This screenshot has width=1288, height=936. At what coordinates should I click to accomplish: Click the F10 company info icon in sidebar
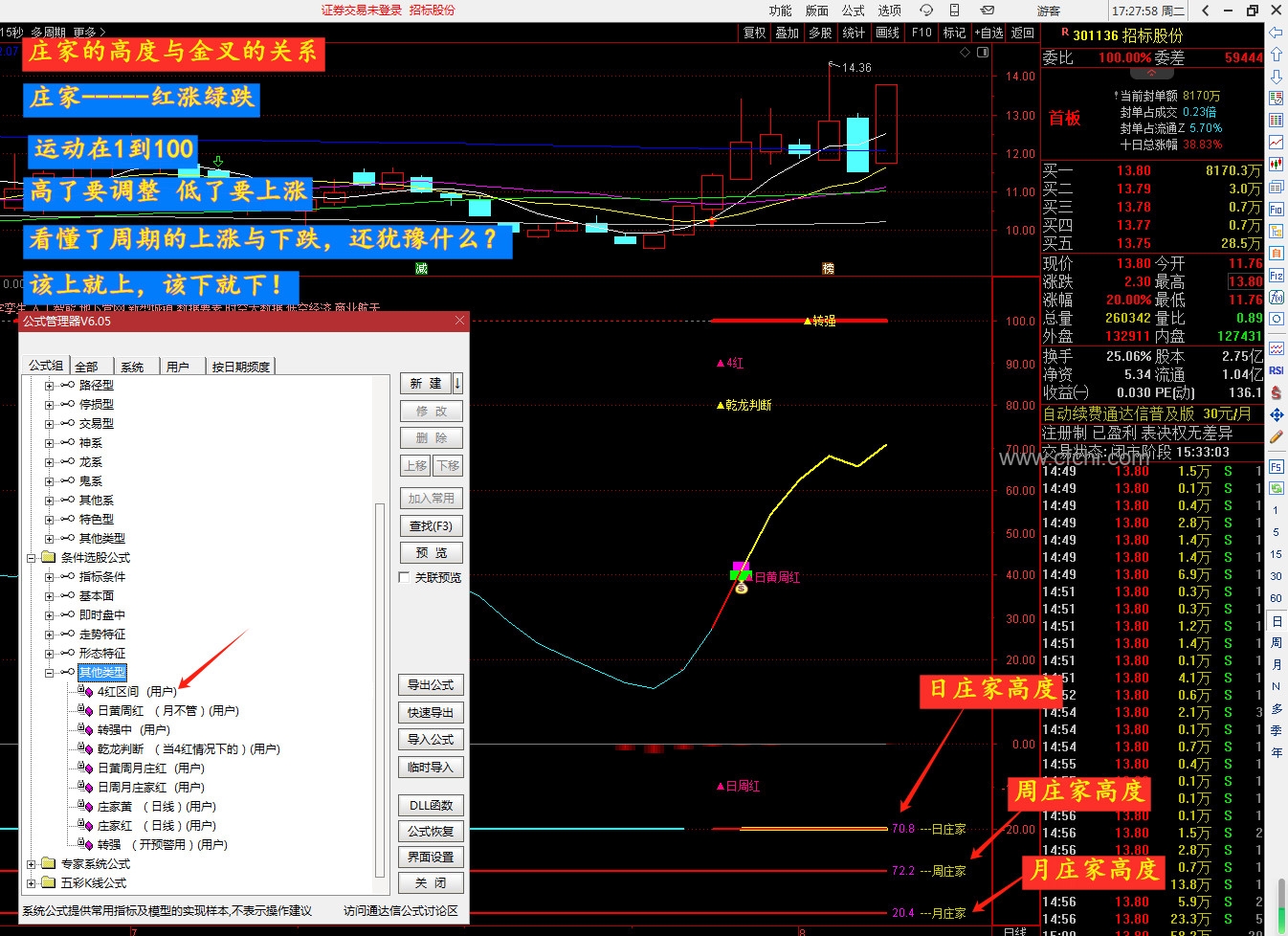click(x=1276, y=209)
